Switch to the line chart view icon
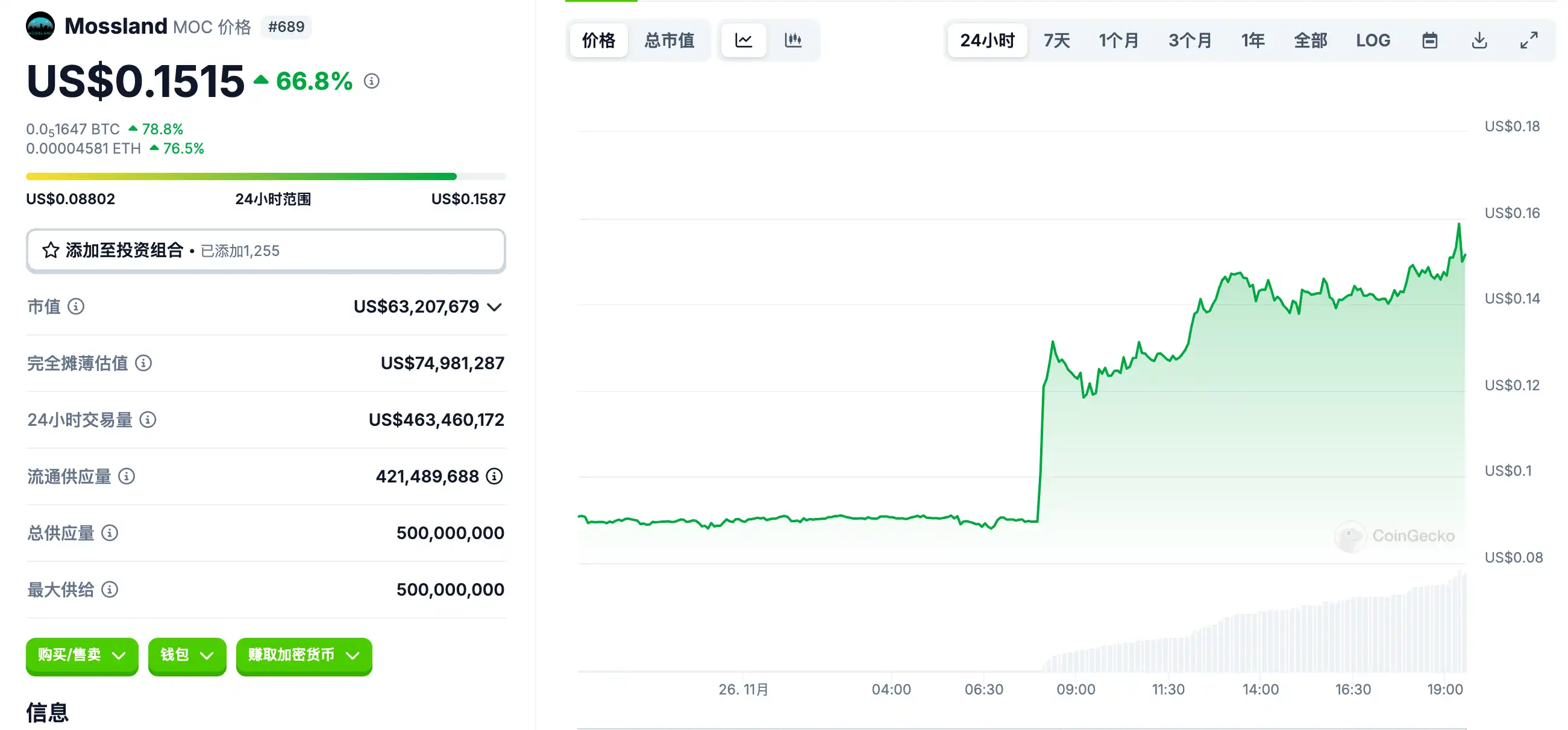The height and width of the screenshot is (730, 1568). coord(743,41)
